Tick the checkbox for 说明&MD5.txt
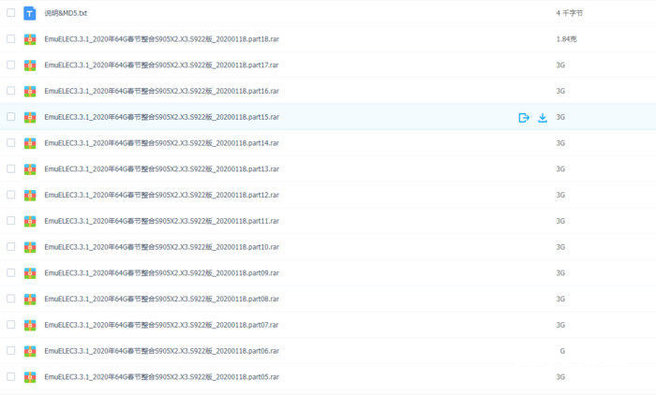Screen dimensions: 656x395 click(x=11, y=13)
